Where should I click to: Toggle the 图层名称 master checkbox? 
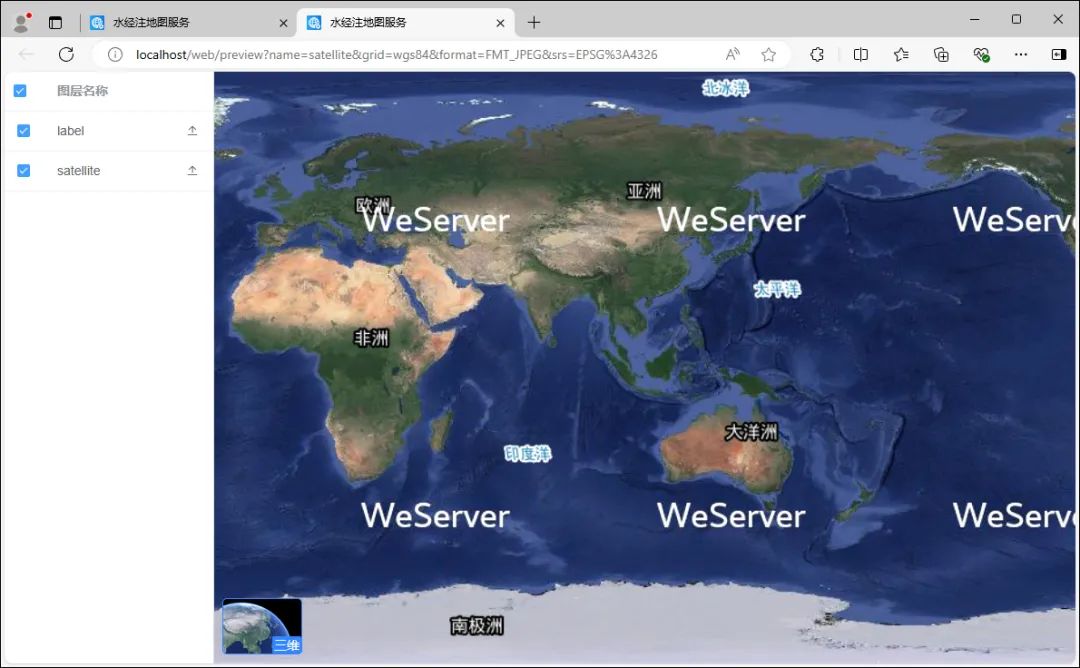click(22, 90)
